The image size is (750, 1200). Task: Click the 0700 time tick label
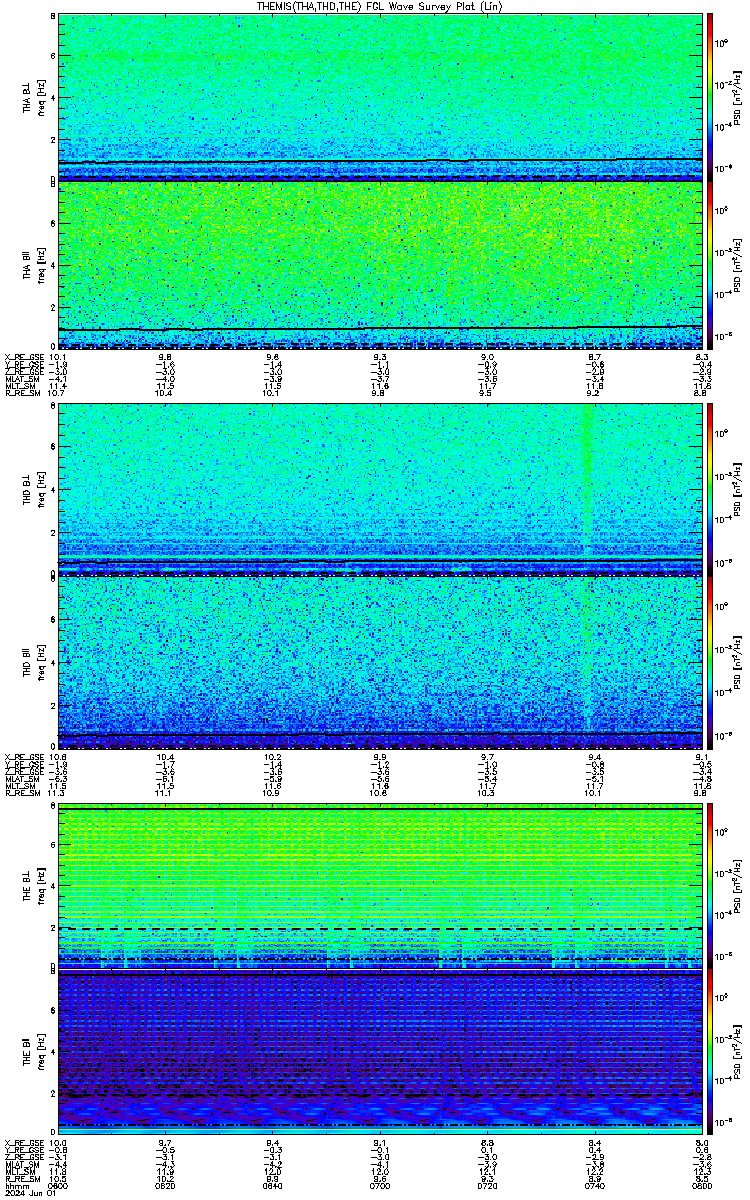click(381, 1185)
